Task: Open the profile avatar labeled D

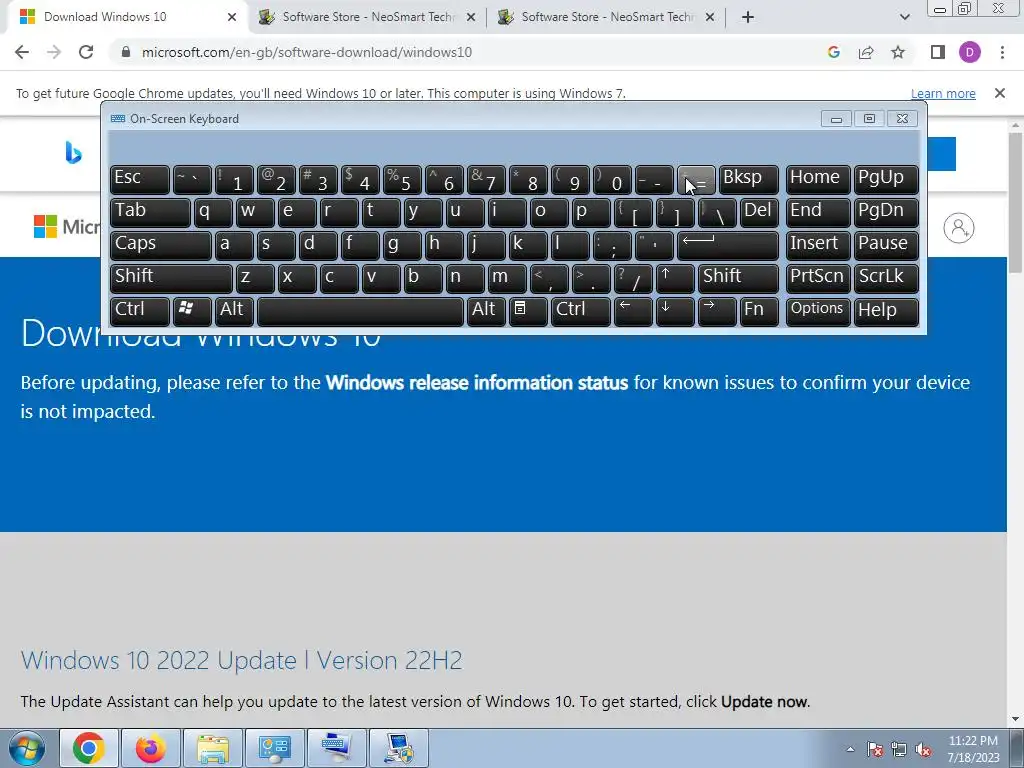Action: coord(970,52)
